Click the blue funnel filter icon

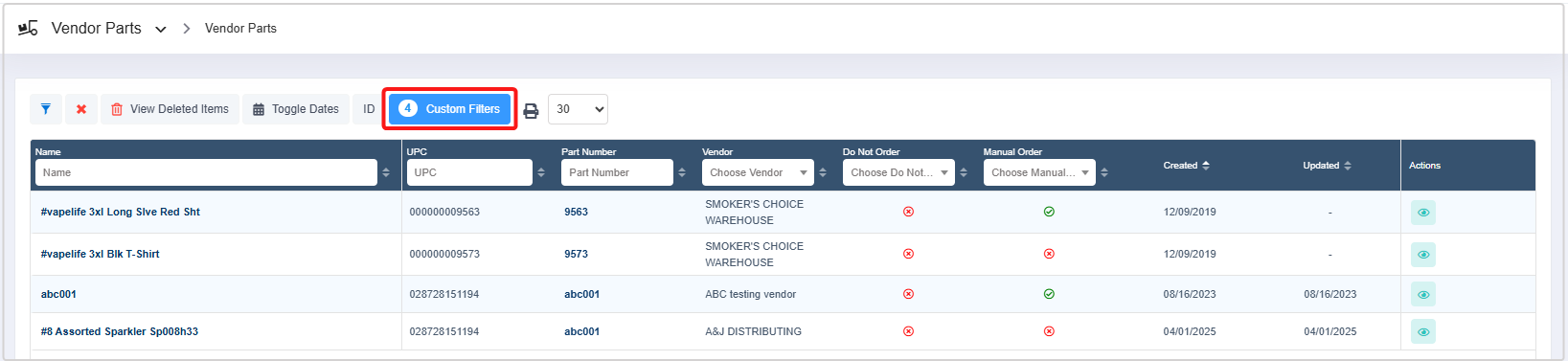(46, 109)
